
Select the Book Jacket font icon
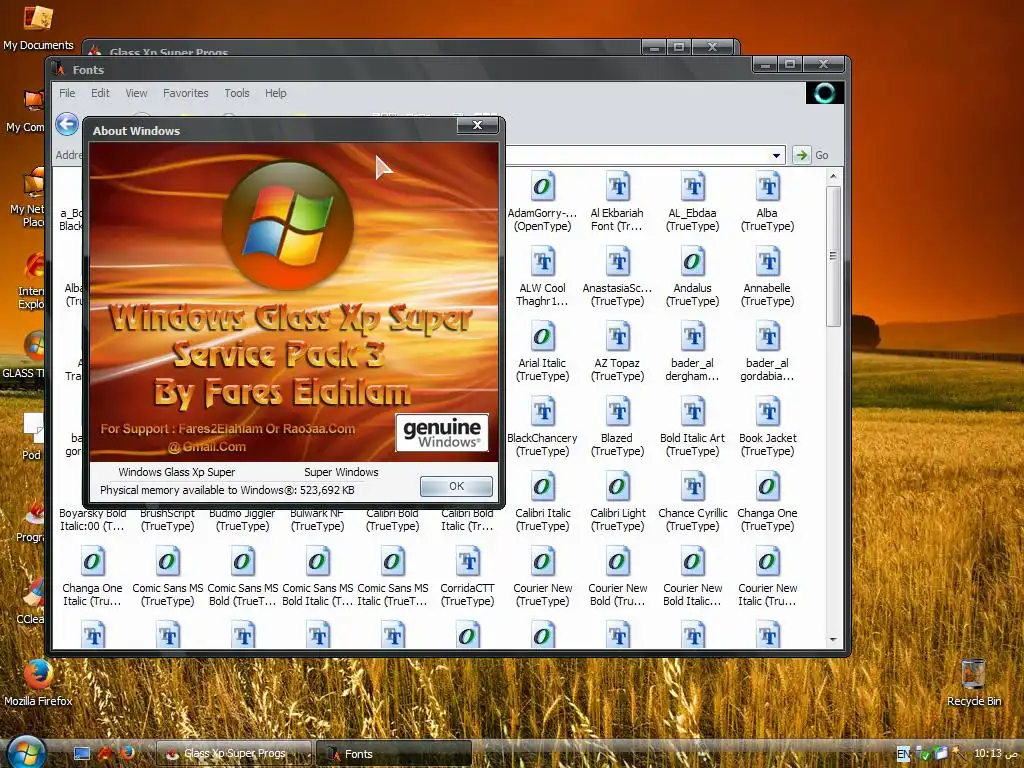[x=767, y=413]
